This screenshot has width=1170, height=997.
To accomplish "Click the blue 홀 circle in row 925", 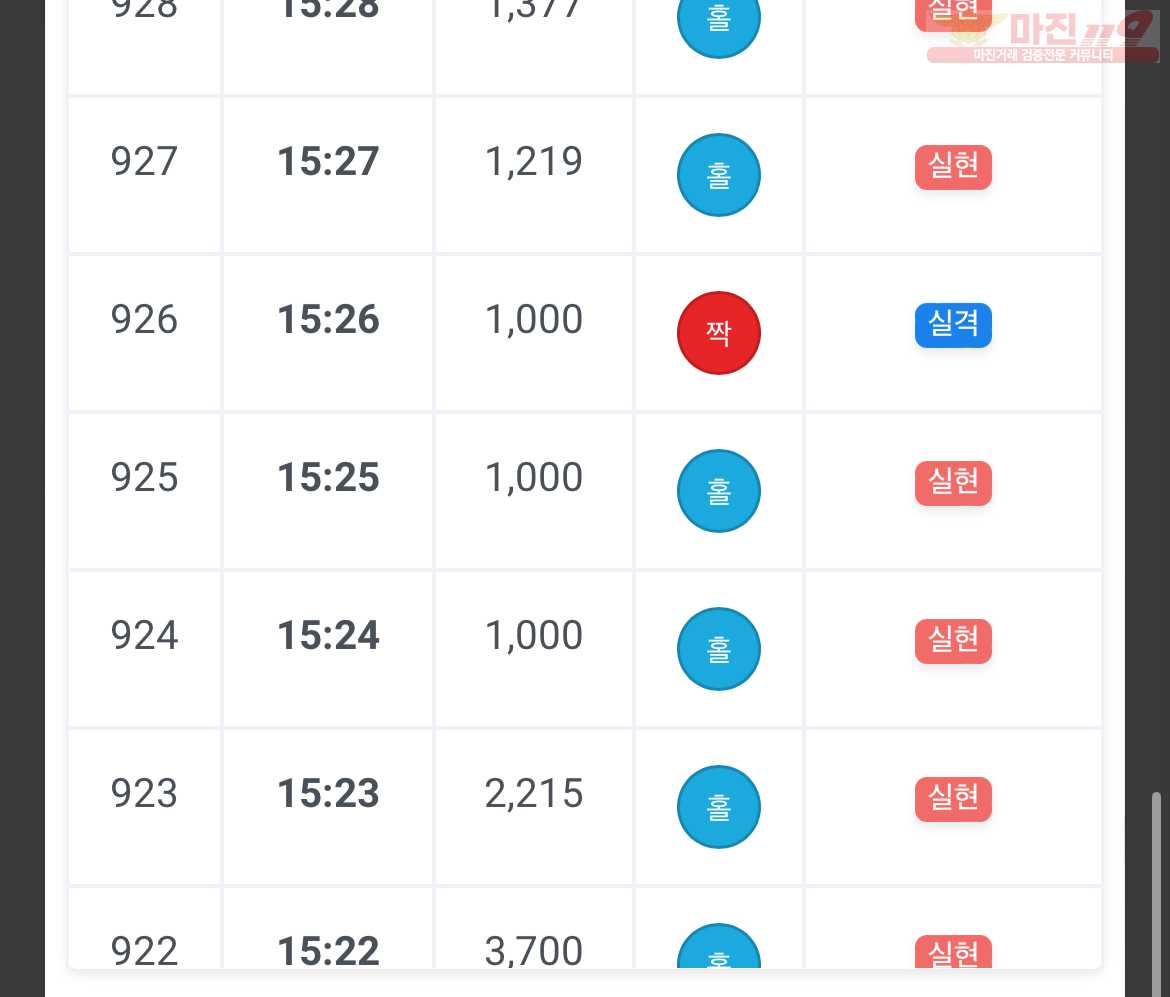I will click(x=719, y=491).
